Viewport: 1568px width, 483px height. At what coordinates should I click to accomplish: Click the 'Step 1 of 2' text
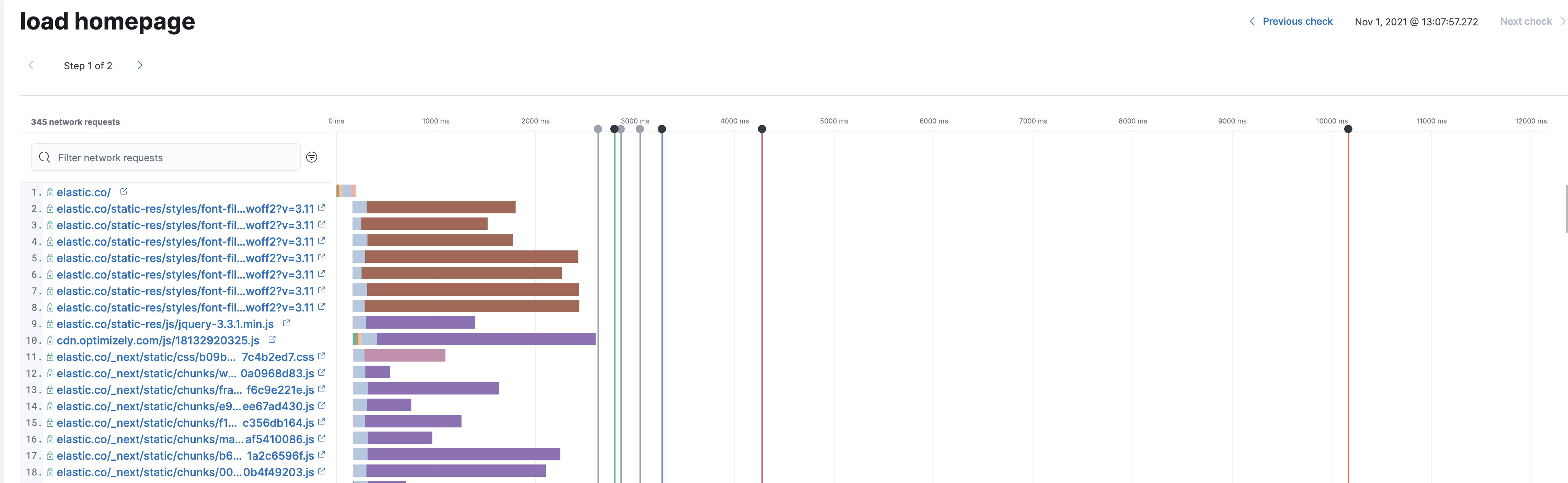88,66
